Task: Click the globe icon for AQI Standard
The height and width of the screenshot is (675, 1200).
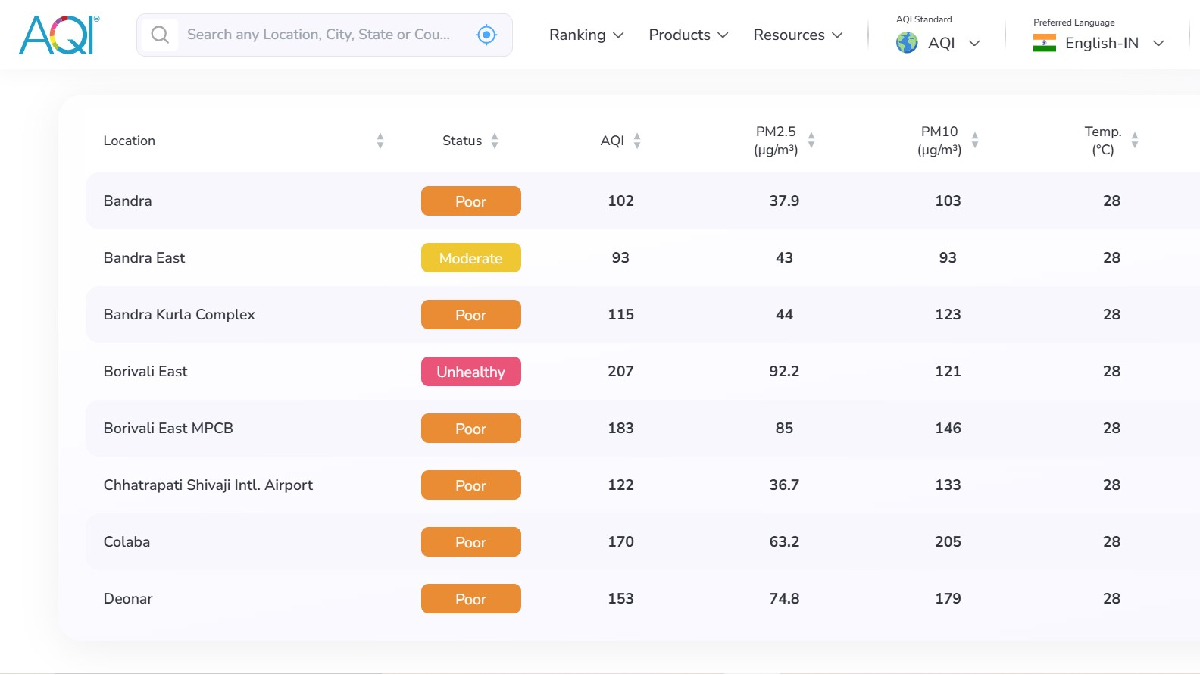Action: point(907,43)
